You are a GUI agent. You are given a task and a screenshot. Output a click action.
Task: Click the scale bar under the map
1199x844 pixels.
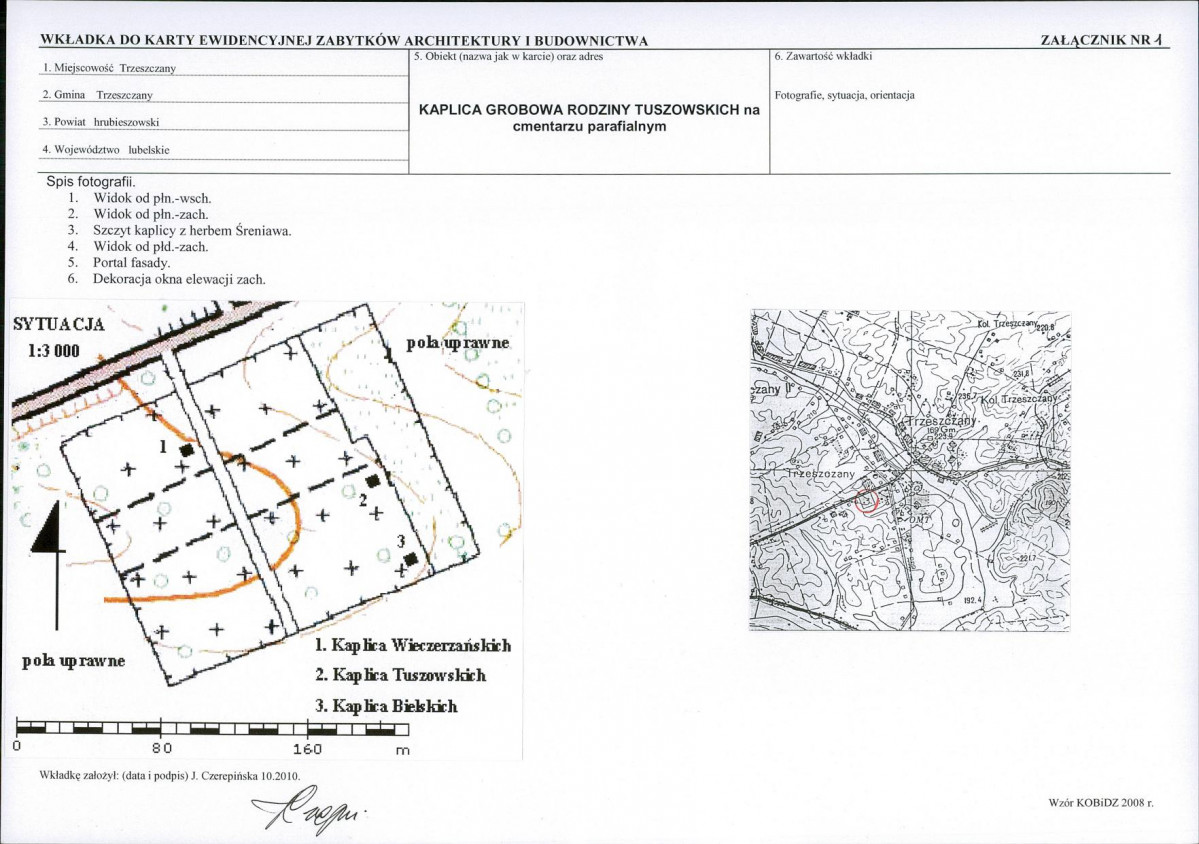point(213,728)
